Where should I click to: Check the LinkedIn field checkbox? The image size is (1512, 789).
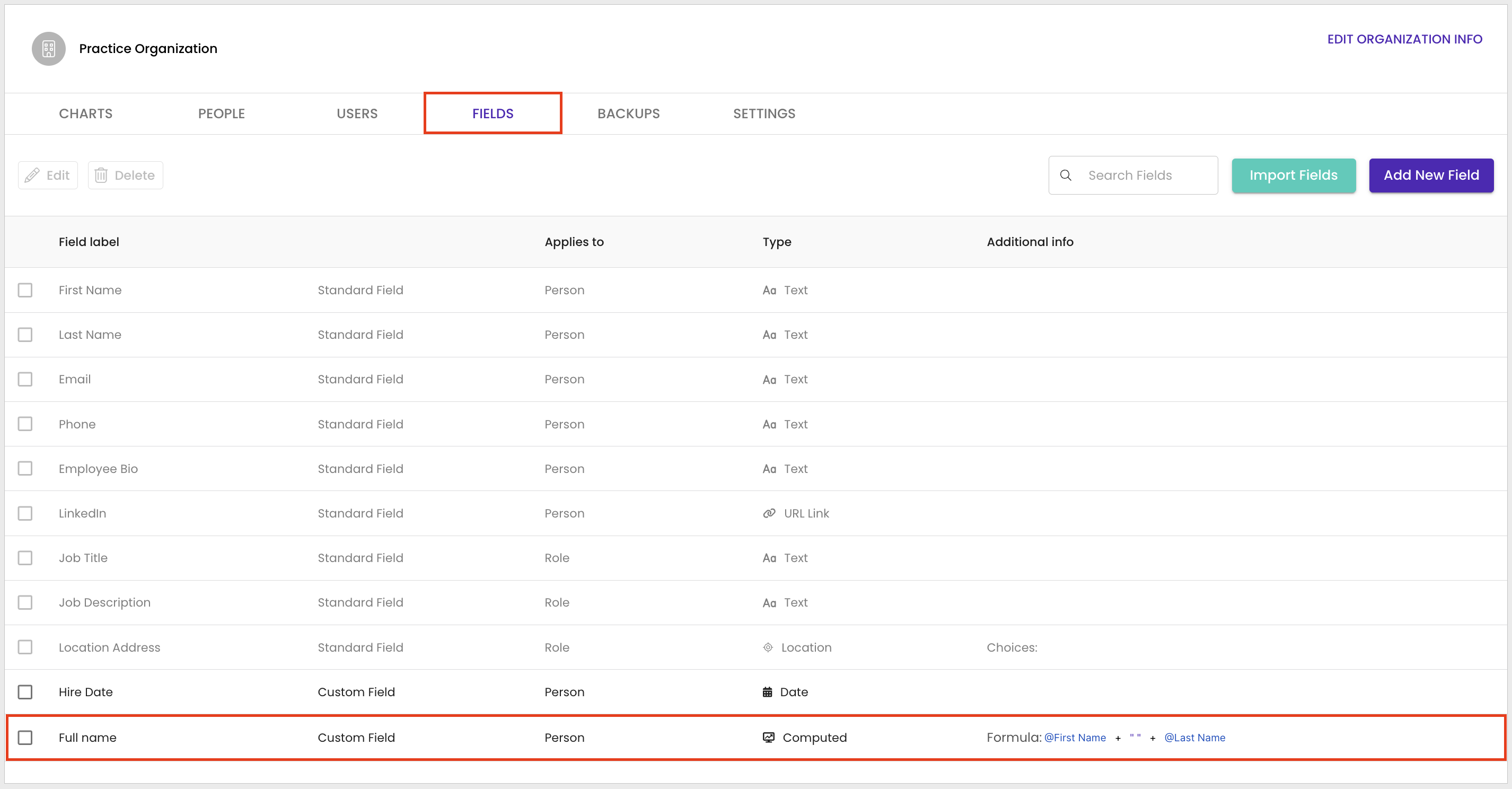tap(25, 513)
